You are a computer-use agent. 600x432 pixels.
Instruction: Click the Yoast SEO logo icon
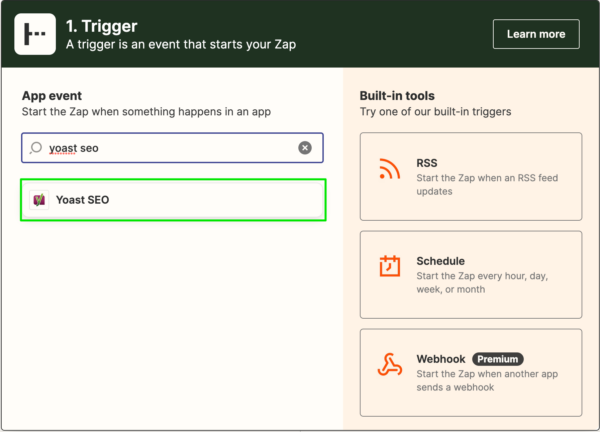39,200
